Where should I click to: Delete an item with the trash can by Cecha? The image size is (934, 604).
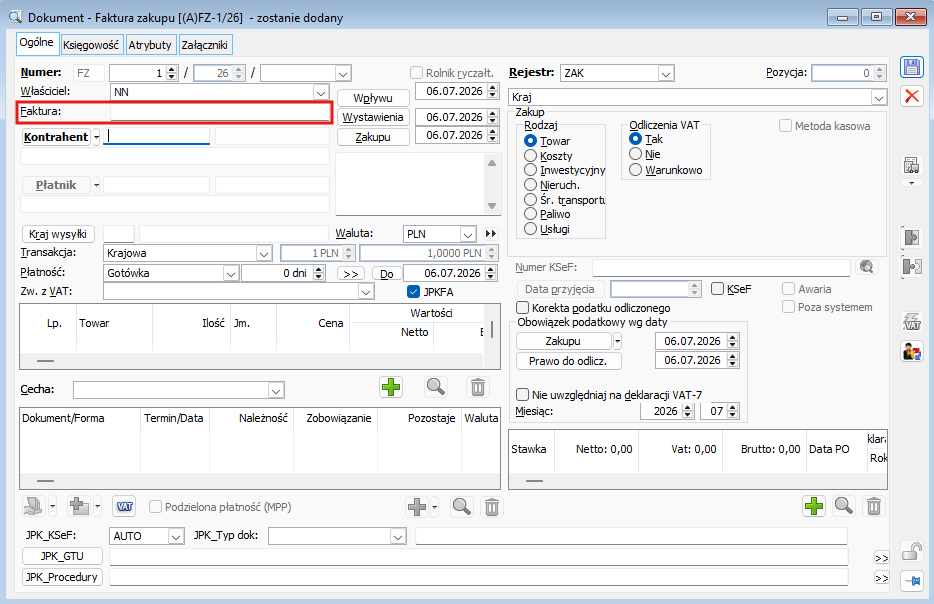478,387
